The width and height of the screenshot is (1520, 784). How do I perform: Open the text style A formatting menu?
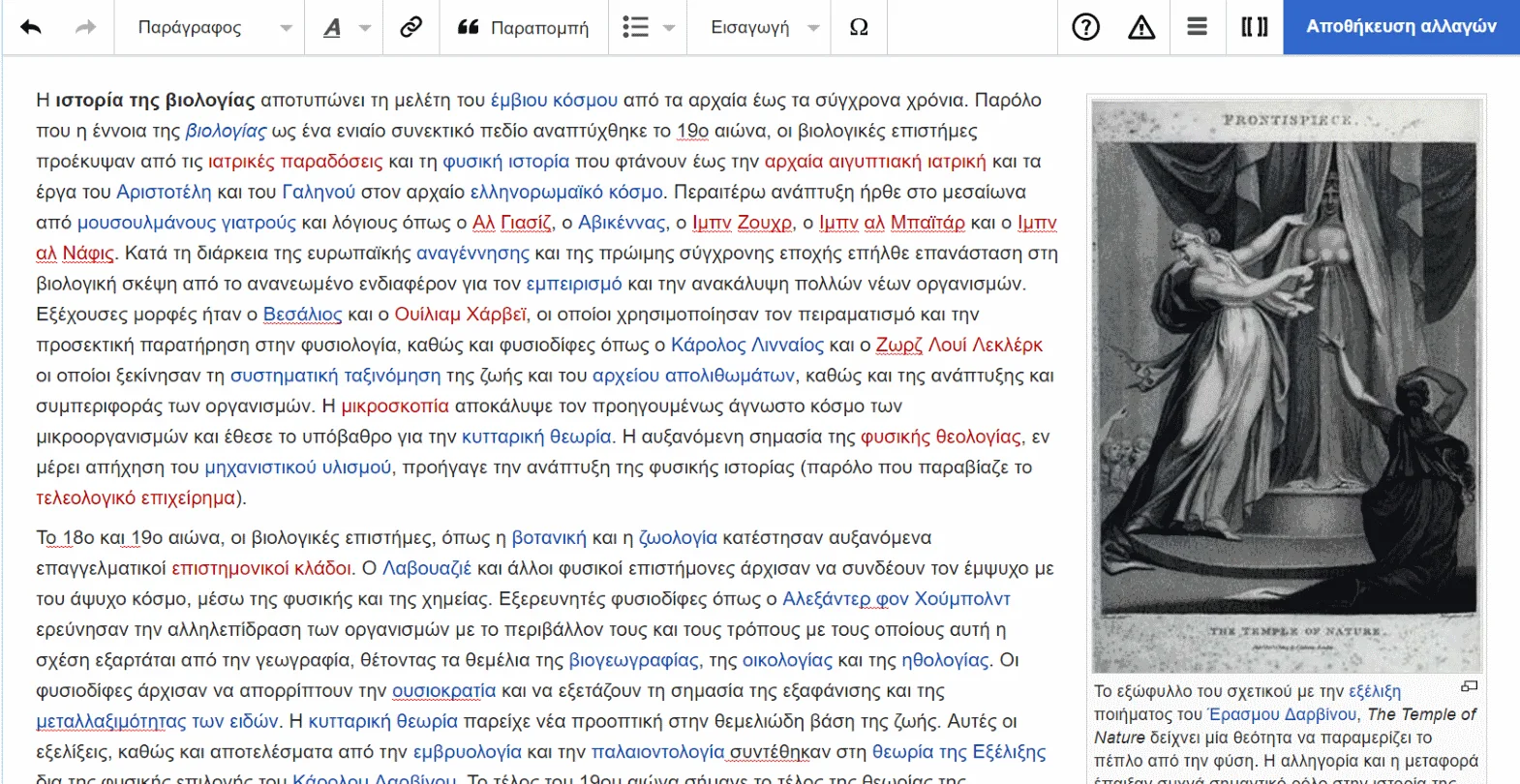coord(345,27)
